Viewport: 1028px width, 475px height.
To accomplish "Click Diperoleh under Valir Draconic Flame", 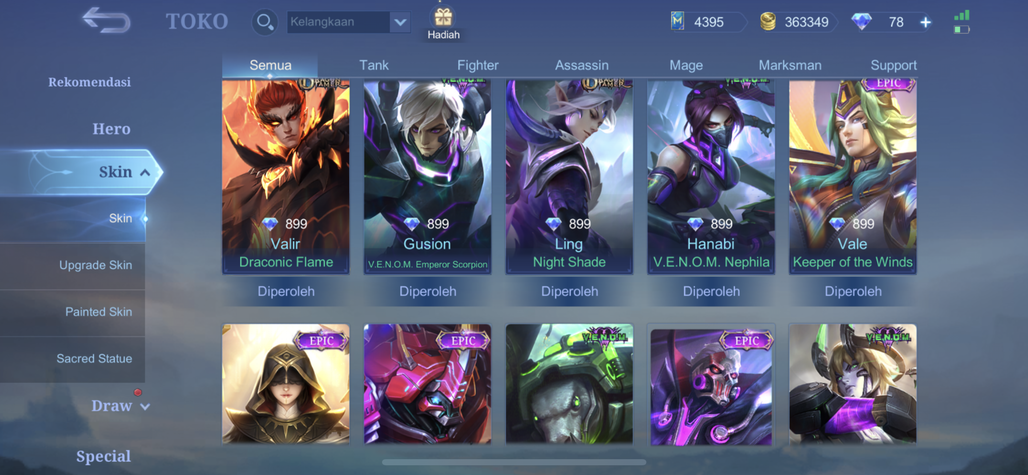I will click(x=287, y=292).
